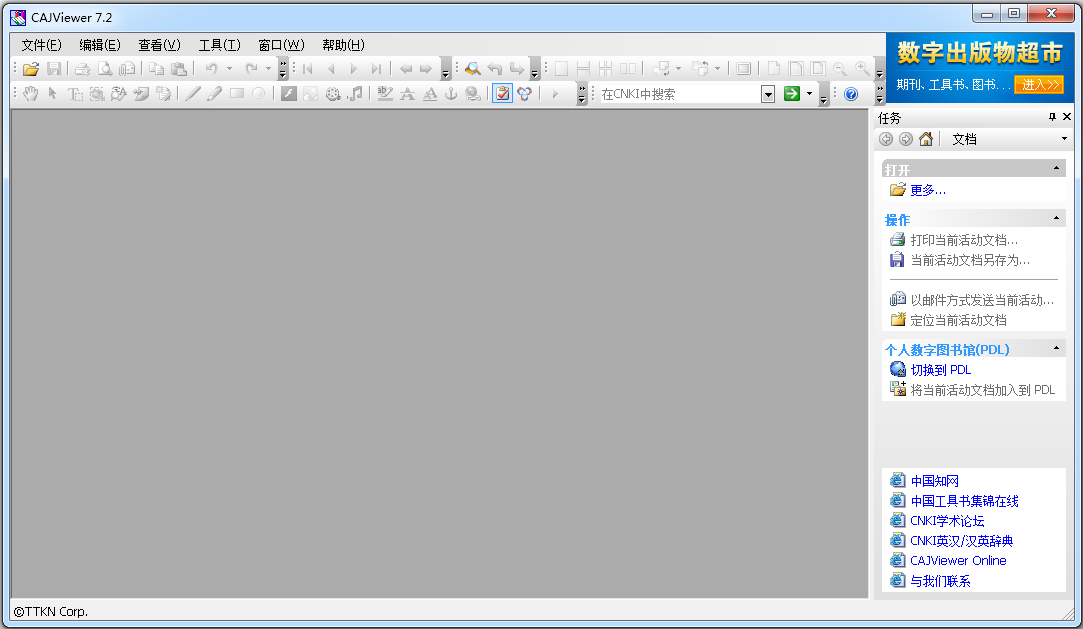Click the 进入>> button in the banner
This screenshot has height=629, width=1083.
click(x=1040, y=85)
